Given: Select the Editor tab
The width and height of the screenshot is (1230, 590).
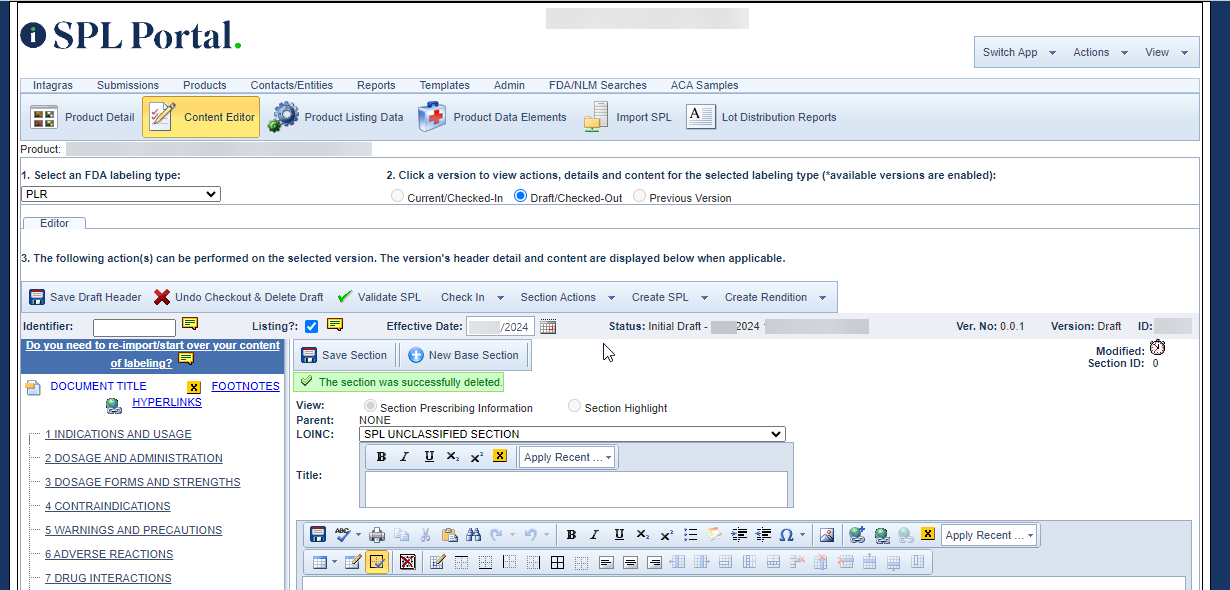Looking at the screenshot, I should (55, 223).
